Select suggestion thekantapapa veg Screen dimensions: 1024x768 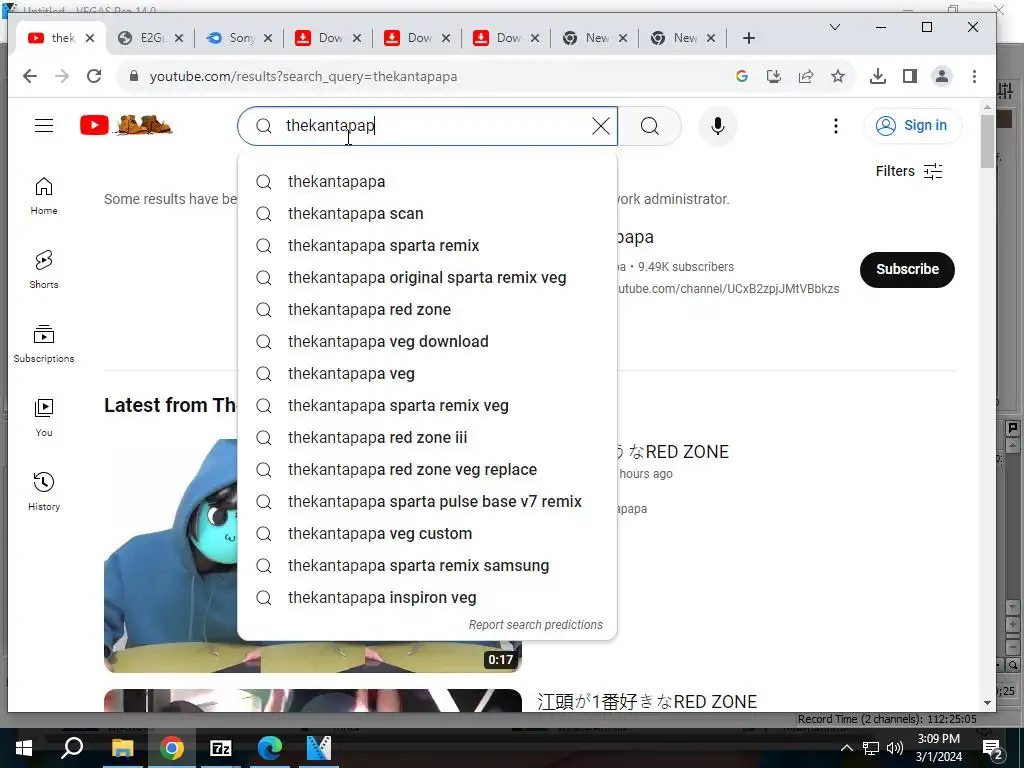(427, 374)
